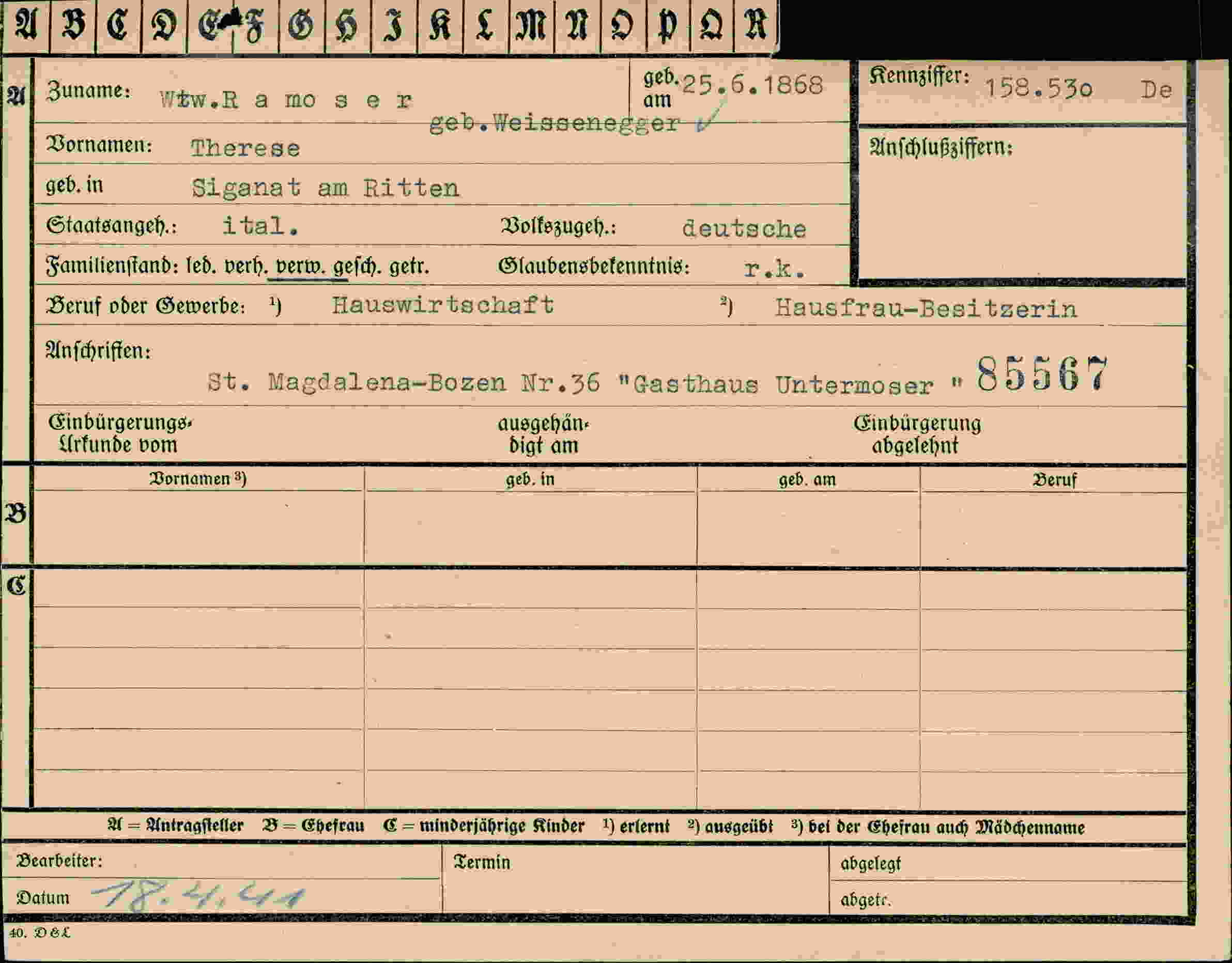
Task: Click the 'Anschlußziffern:' label
Action: point(941,148)
